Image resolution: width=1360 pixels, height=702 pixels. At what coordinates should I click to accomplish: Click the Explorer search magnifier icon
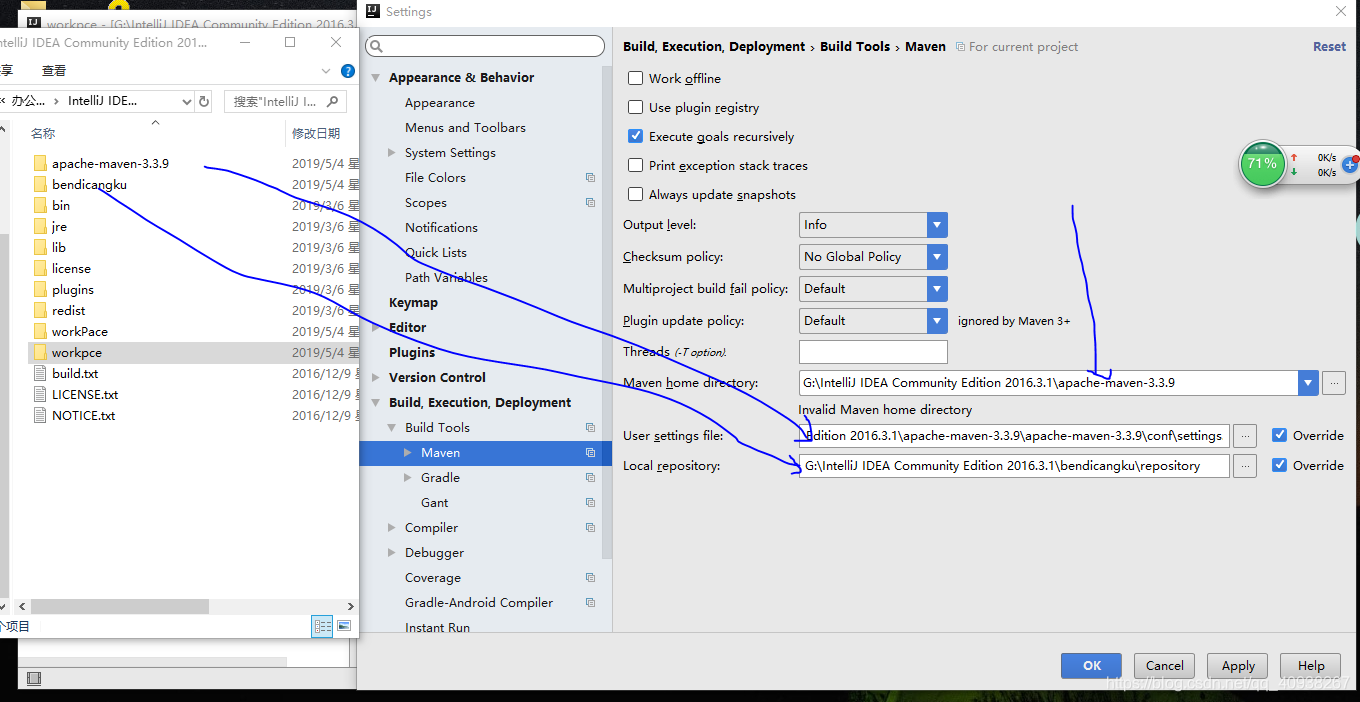point(333,100)
